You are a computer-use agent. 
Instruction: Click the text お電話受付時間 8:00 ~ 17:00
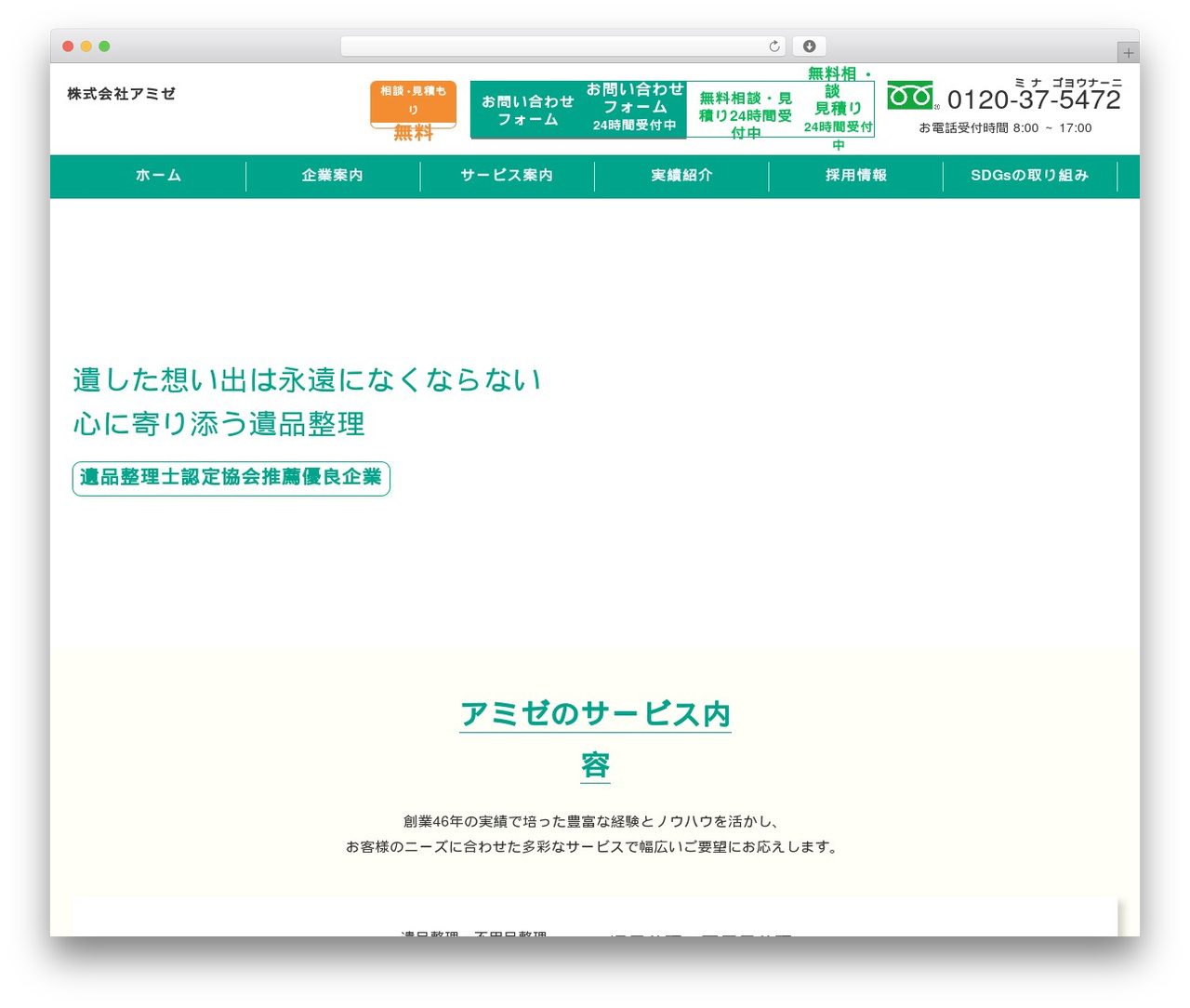coord(1005,128)
